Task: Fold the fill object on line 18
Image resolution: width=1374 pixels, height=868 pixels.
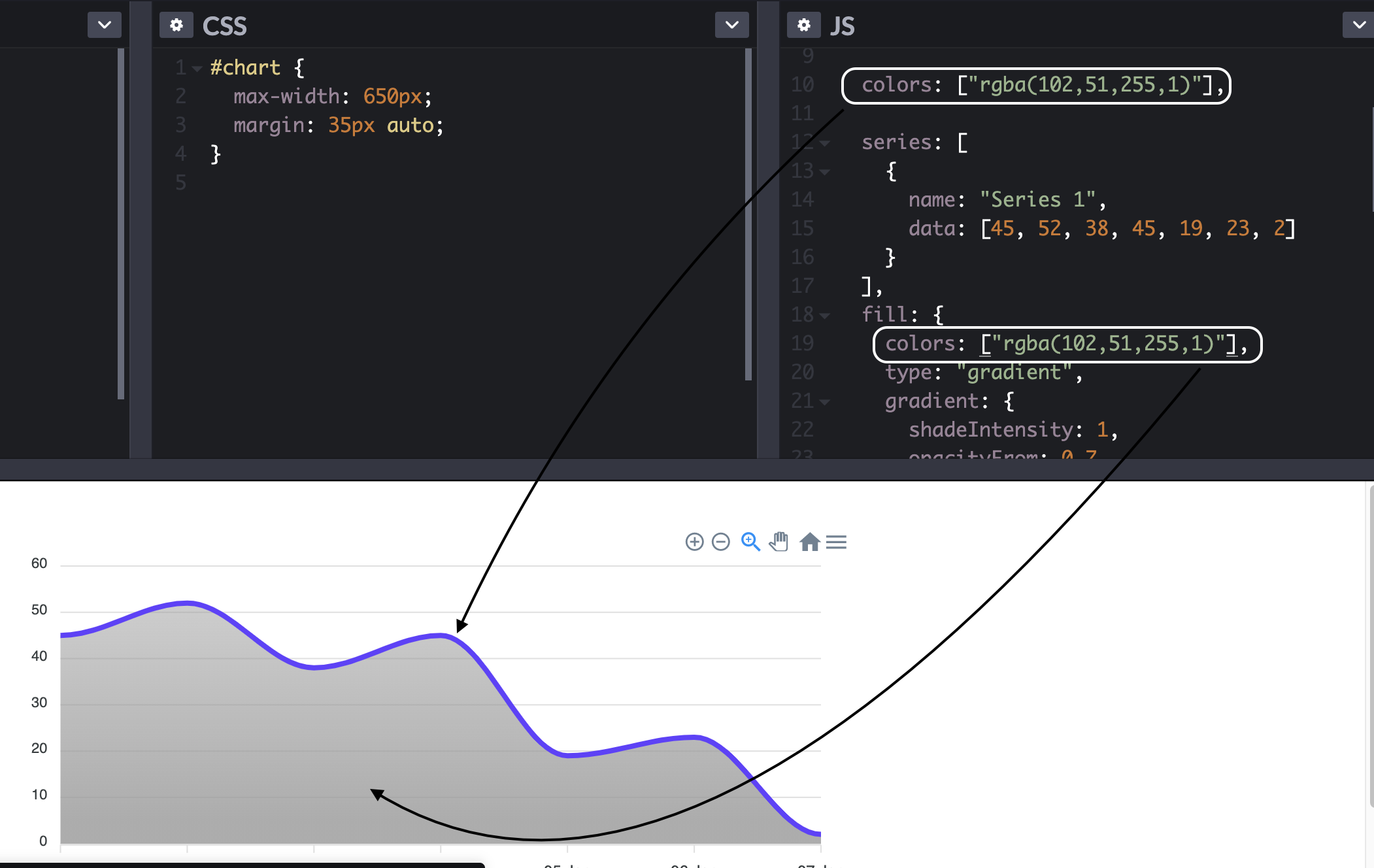Action: 825,316
